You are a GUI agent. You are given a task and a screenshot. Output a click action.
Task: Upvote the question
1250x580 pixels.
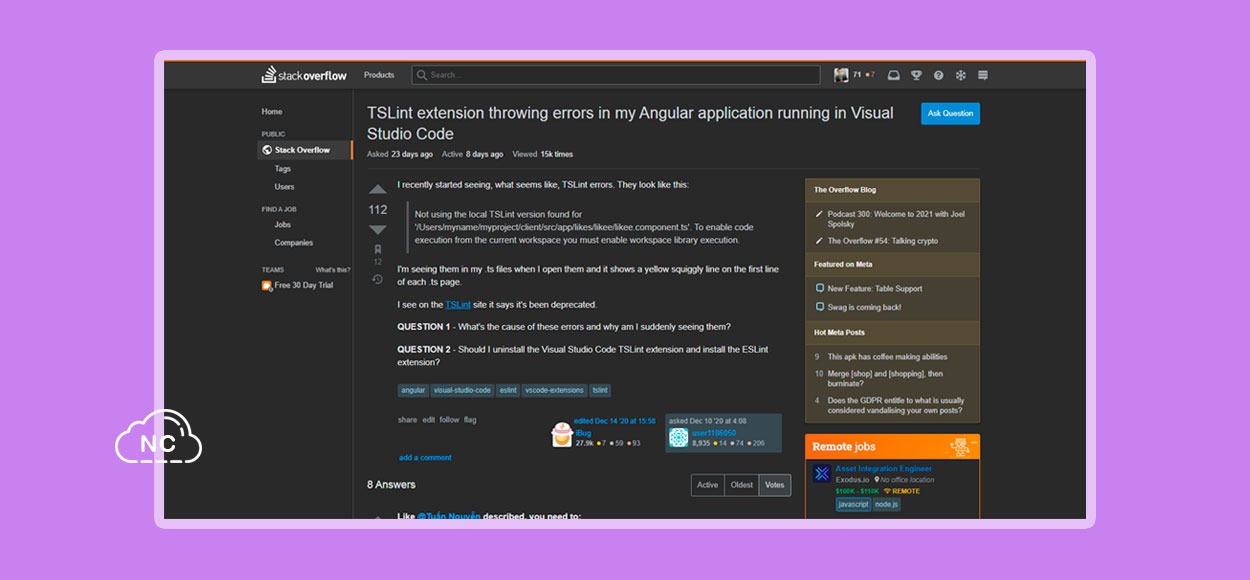click(378, 189)
